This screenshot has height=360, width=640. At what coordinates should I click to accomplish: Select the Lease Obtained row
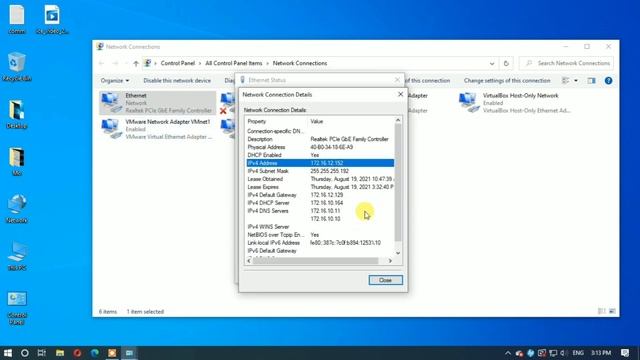[x=320, y=179]
